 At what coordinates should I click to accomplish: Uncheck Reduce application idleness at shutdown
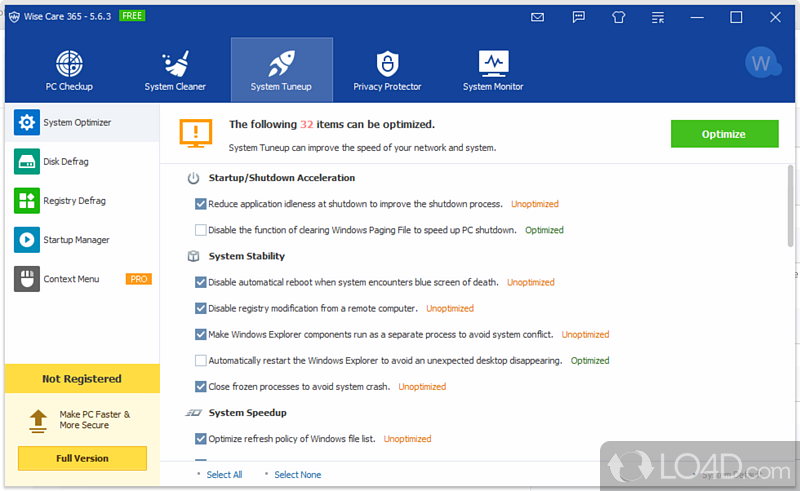point(201,204)
